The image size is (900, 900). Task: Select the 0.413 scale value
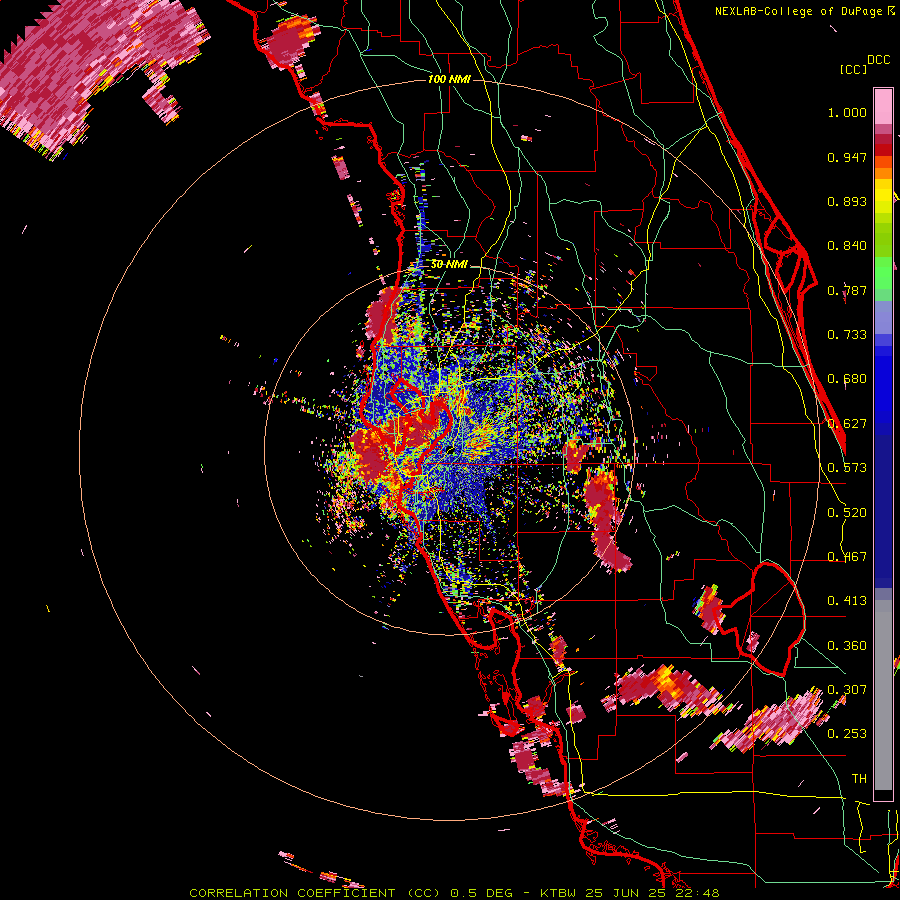pos(847,601)
